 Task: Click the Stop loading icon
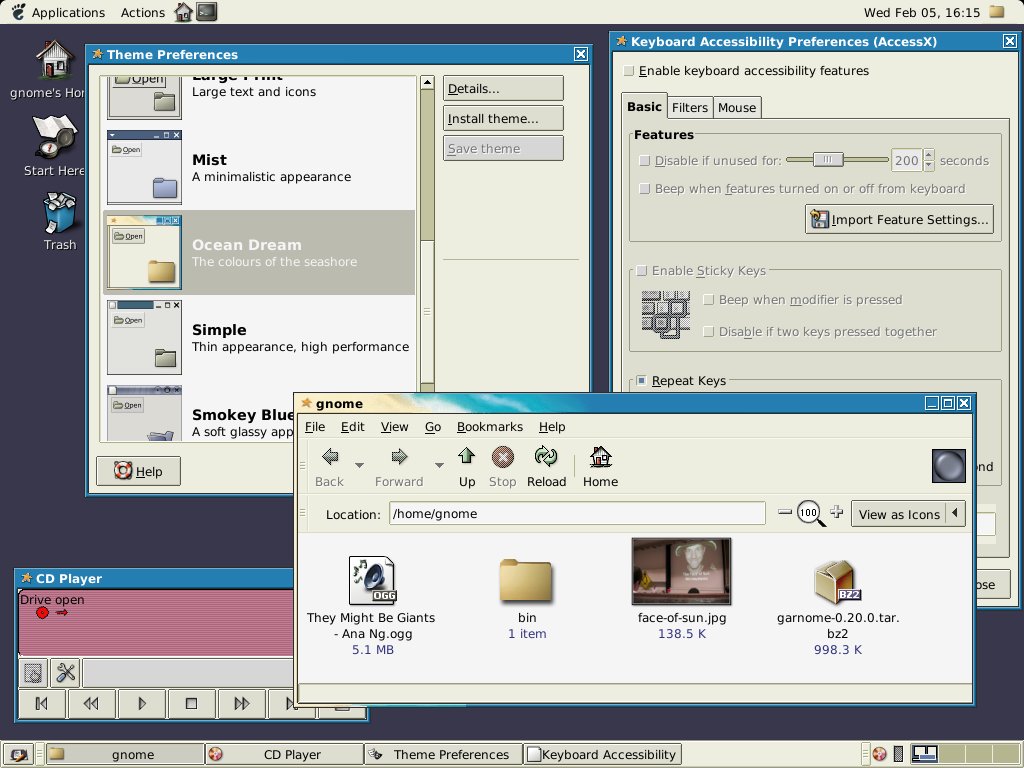click(x=502, y=456)
